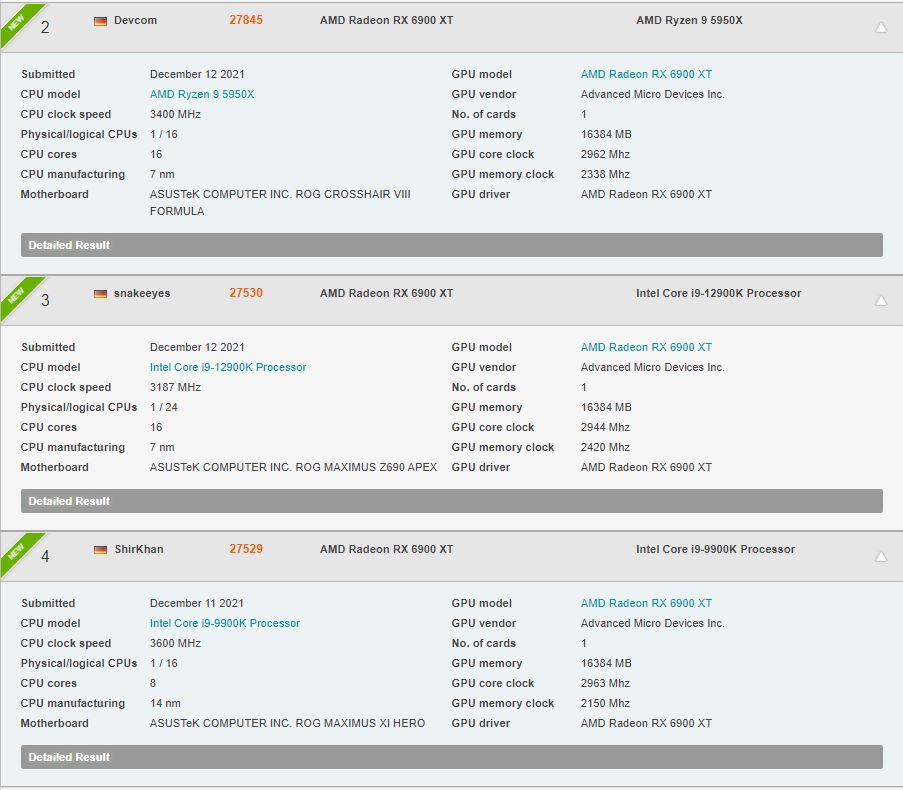The image size is (903, 790).
Task: Click the German flag next to snakeeyes
Action: pos(100,294)
